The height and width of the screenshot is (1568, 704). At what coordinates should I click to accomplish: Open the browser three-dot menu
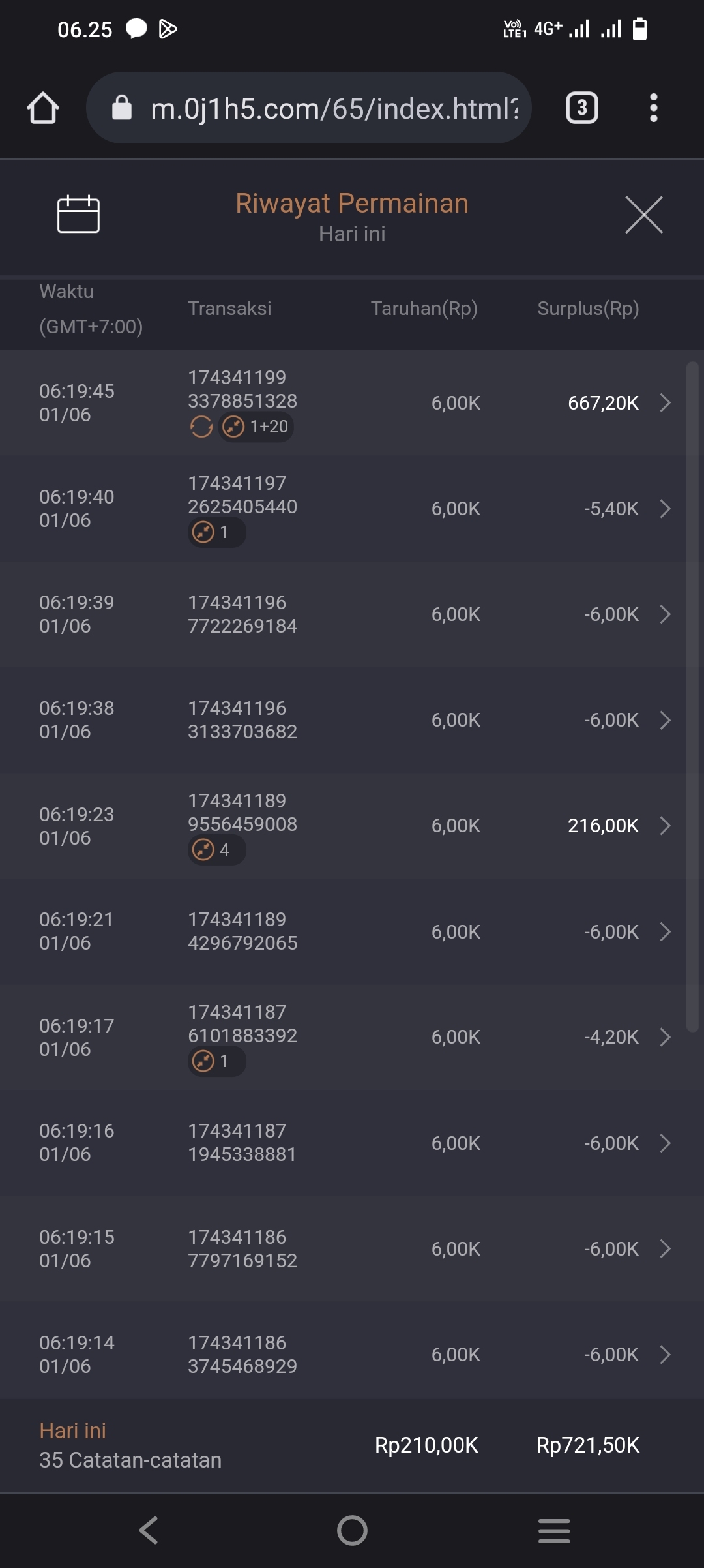coord(653,108)
